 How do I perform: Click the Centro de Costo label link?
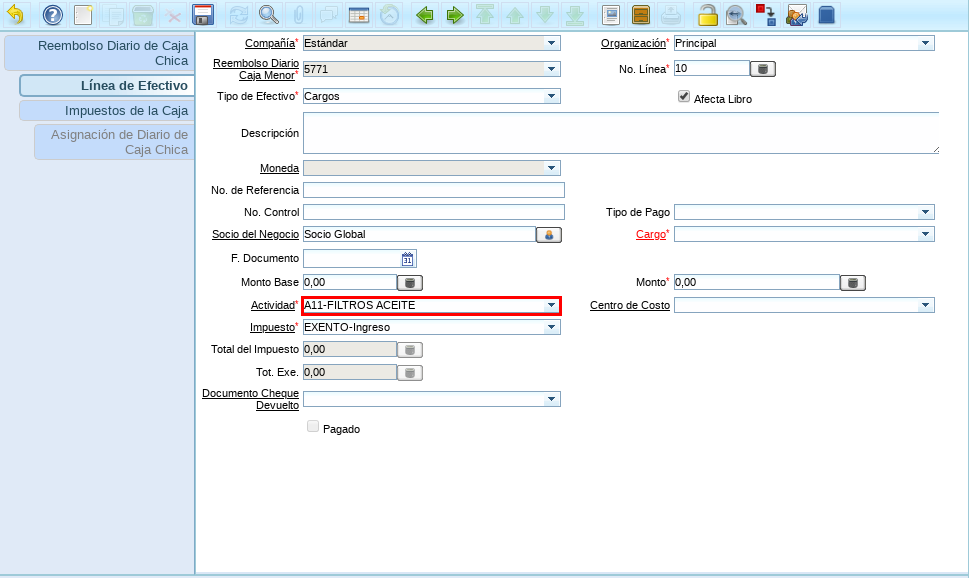point(630,305)
